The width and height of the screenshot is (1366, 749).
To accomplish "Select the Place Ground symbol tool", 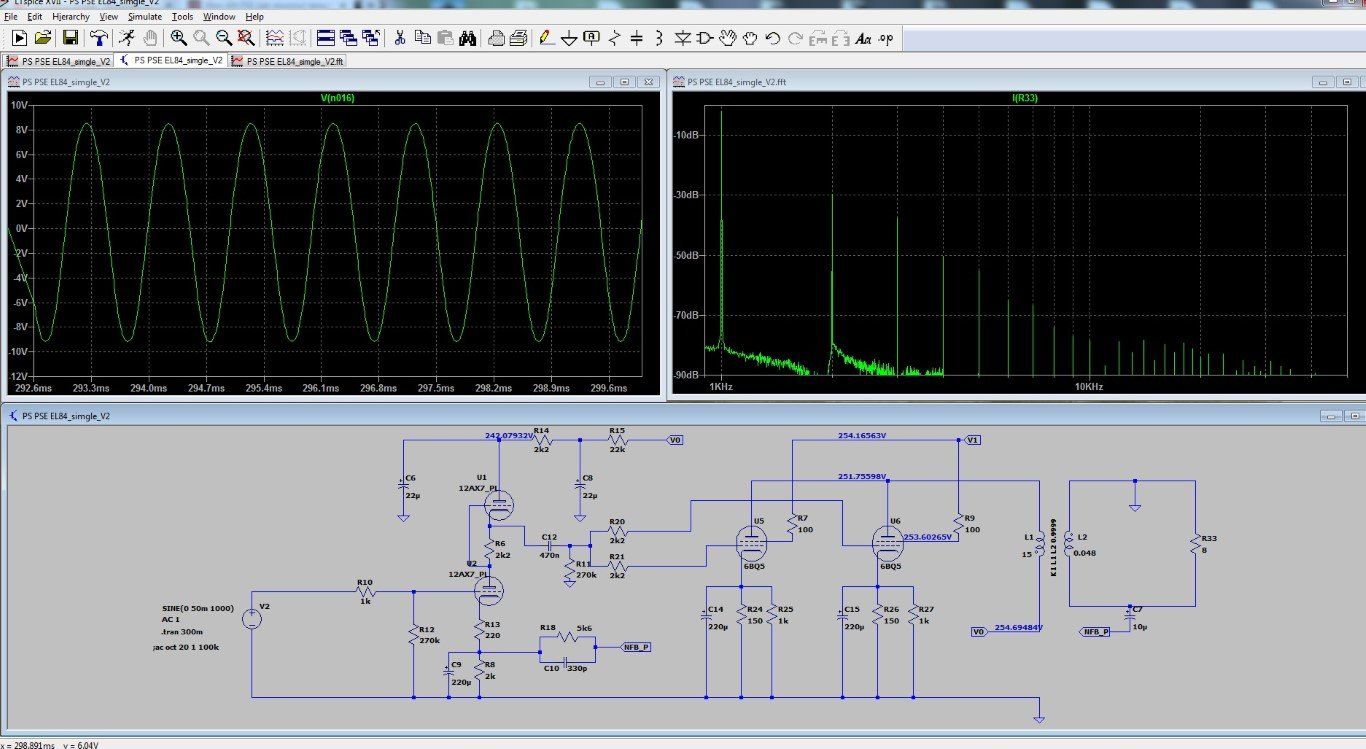I will tap(569, 38).
